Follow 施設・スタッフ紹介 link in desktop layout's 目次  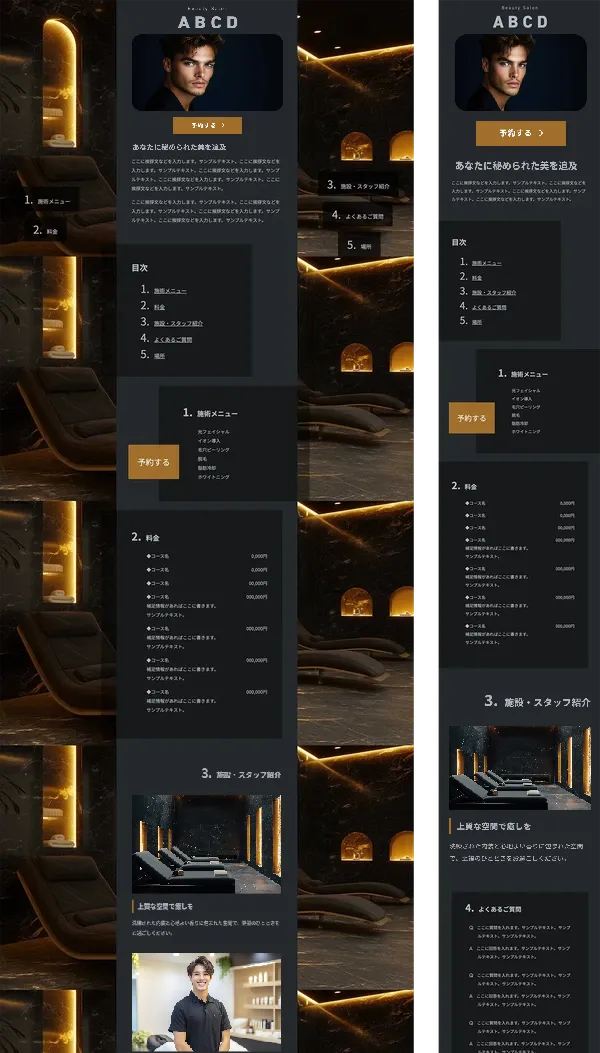(x=178, y=323)
